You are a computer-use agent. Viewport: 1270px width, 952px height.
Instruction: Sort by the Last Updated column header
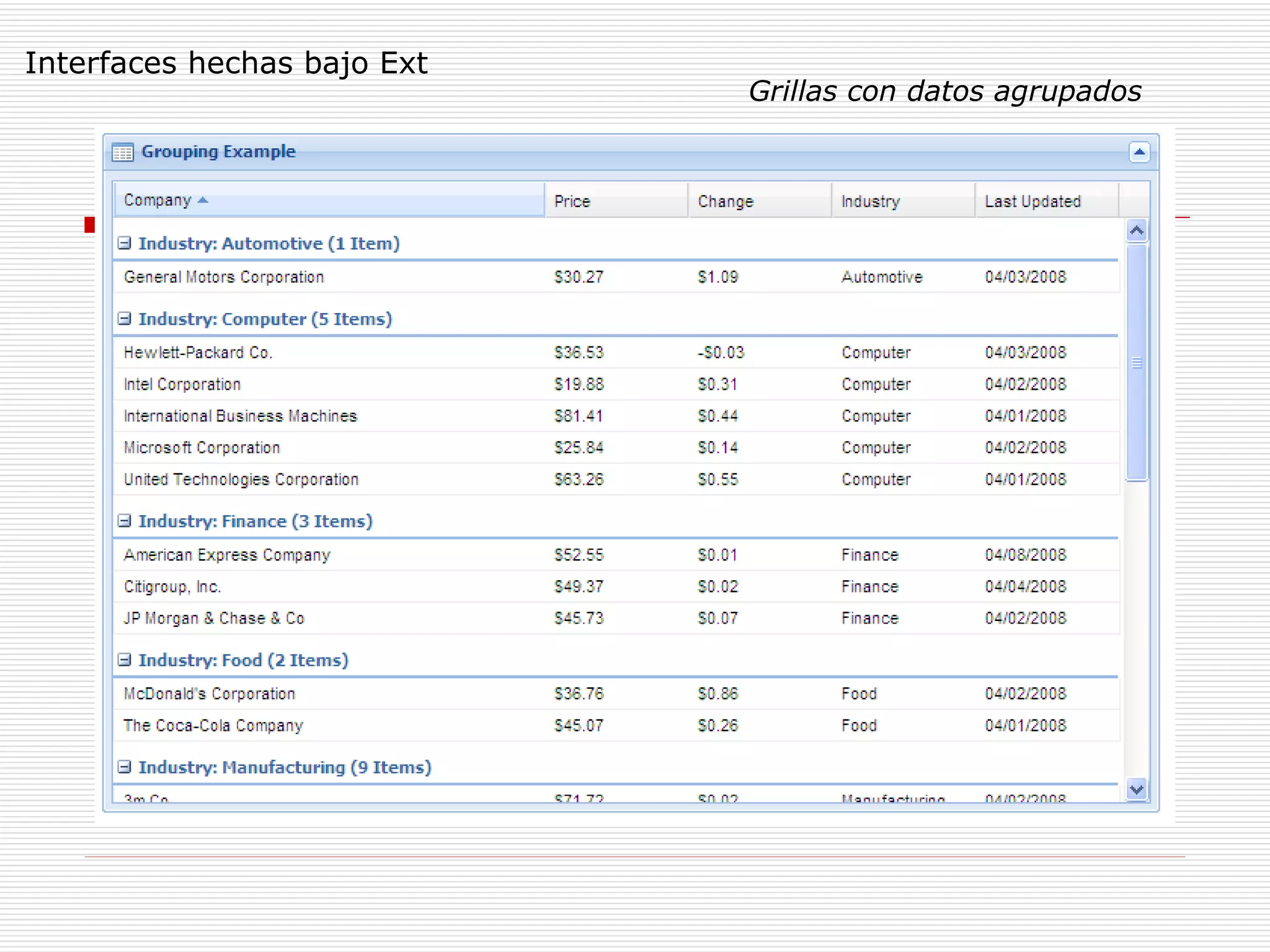coord(1047,201)
